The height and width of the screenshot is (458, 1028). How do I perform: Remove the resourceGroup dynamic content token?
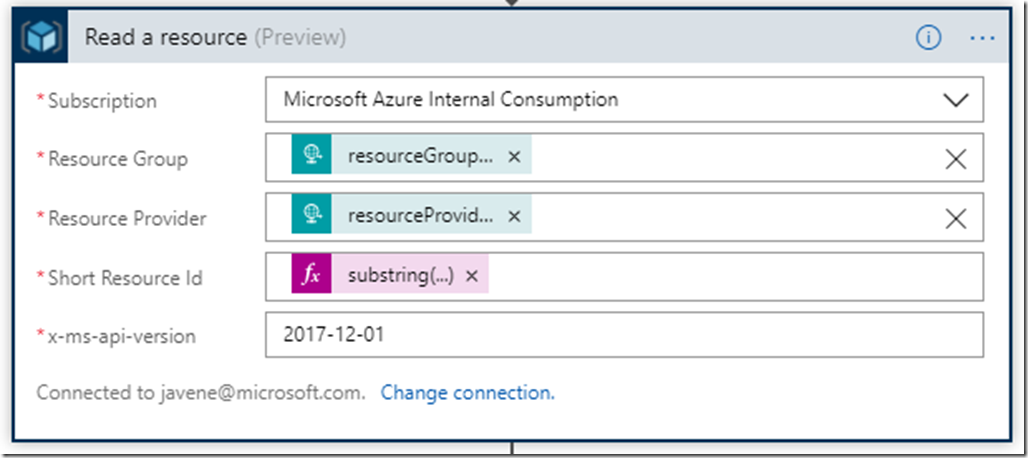point(514,157)
